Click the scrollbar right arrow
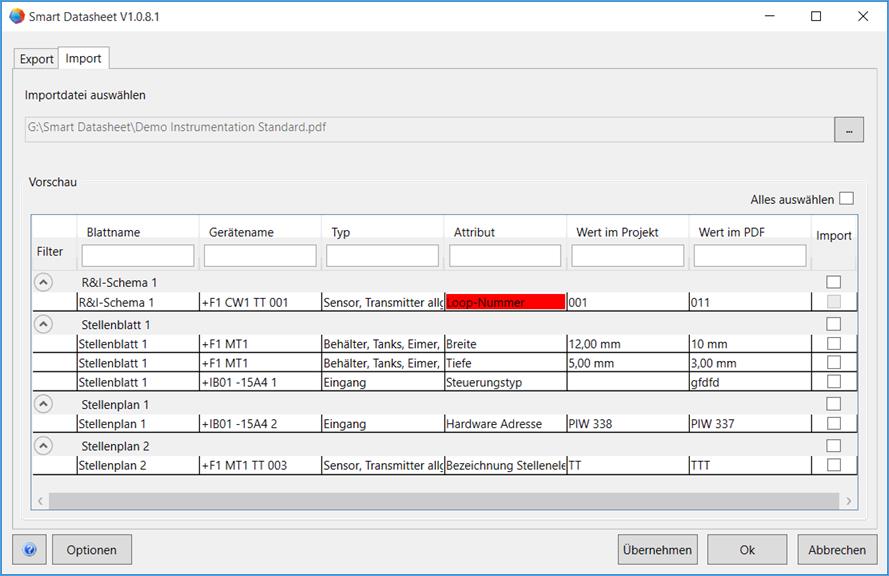 coord(848,501)
